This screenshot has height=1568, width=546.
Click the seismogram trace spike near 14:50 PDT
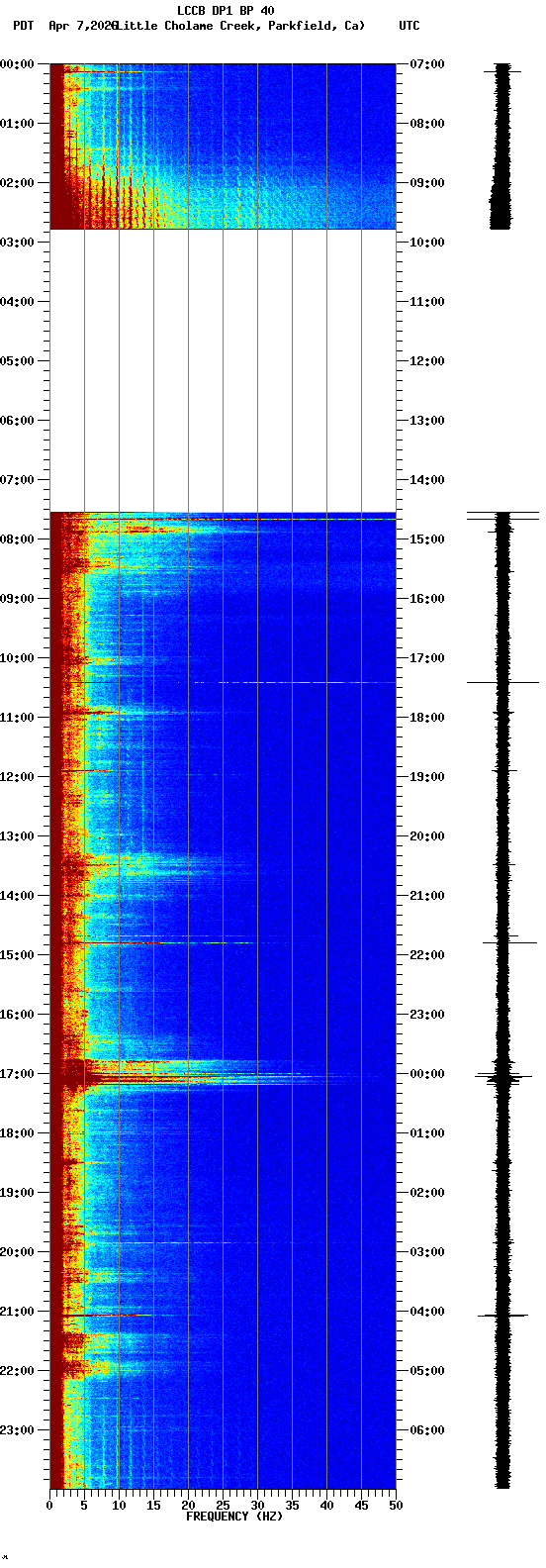pos(509,942)
